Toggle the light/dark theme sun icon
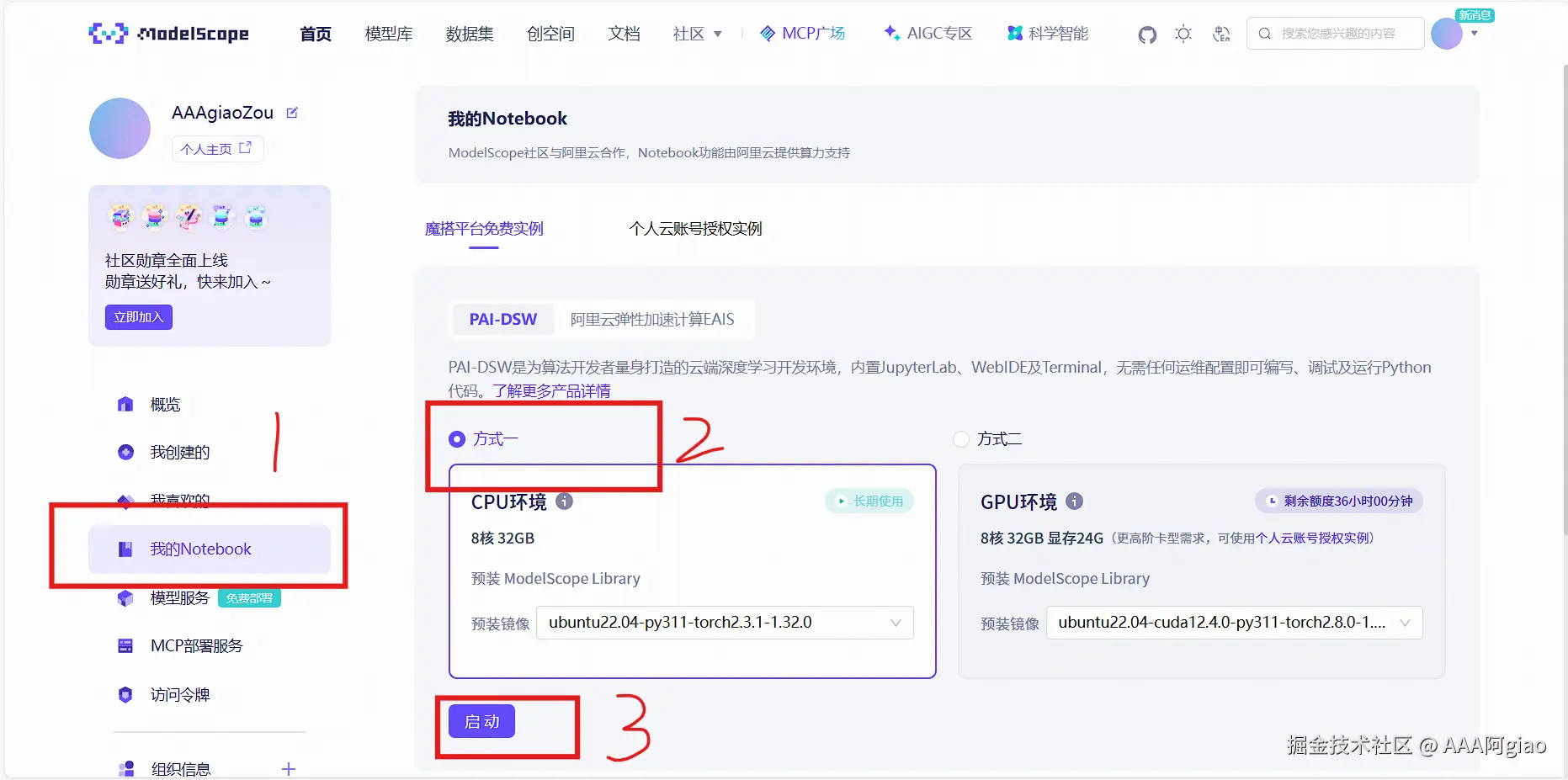This screenshot has height=780, width=1568. [1183, 34]
